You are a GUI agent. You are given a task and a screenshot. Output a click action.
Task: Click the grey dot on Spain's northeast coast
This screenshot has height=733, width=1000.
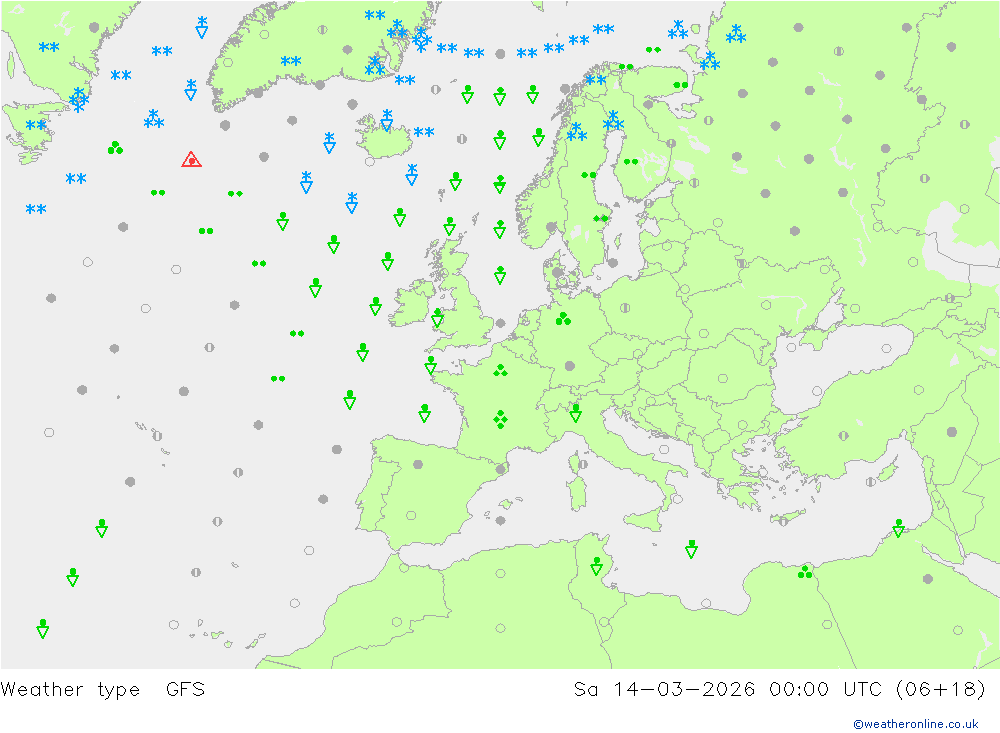[x=501, y=470]
